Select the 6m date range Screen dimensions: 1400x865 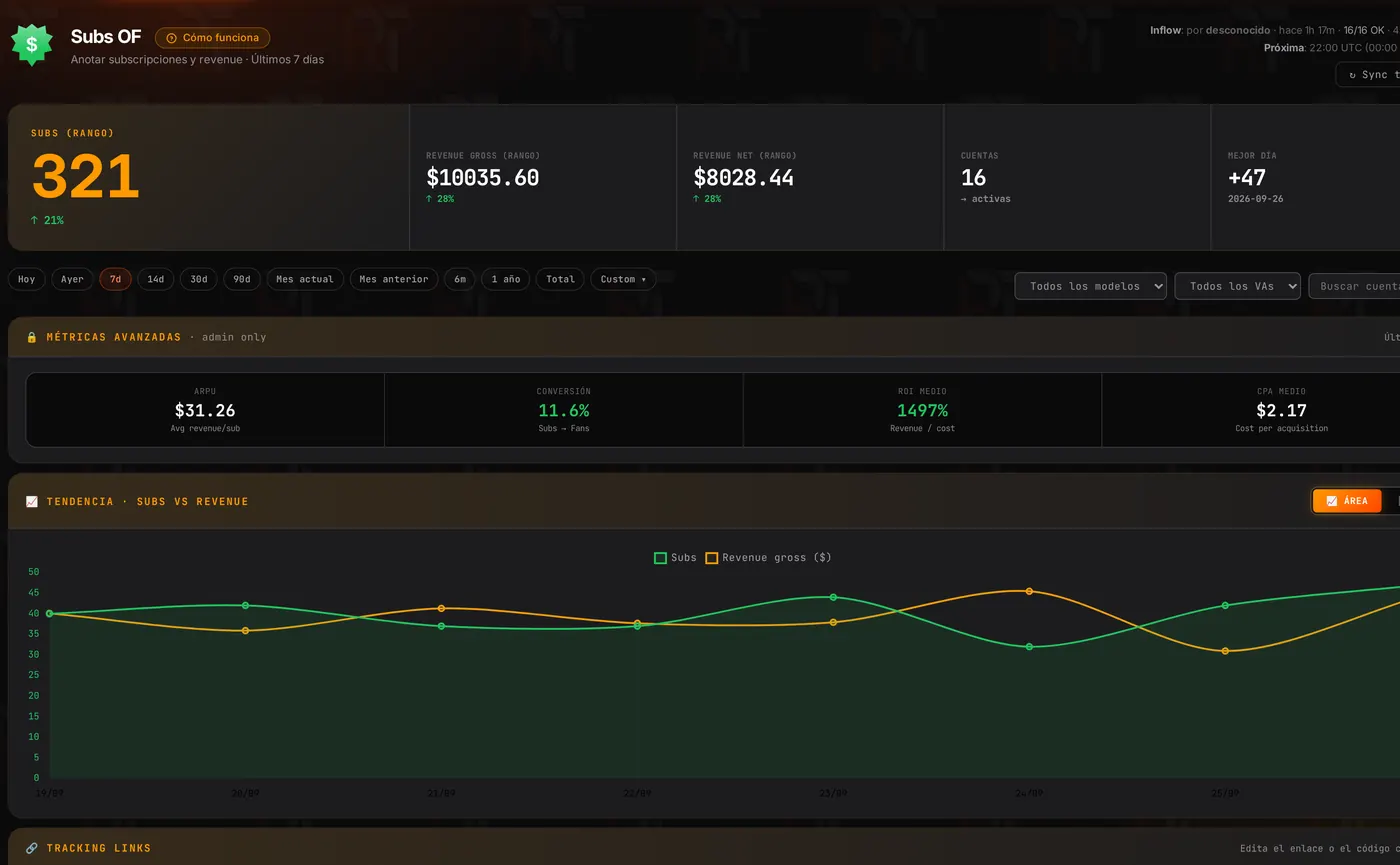pos(460,279)
